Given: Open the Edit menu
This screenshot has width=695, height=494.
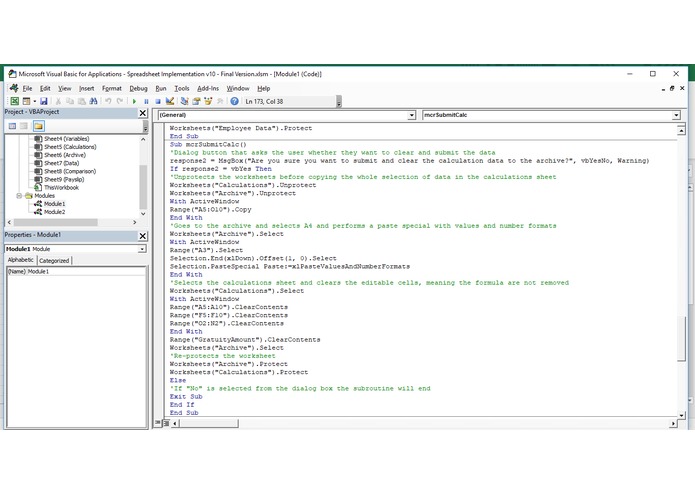Looking at the screenshot, I should coord(45,89).
